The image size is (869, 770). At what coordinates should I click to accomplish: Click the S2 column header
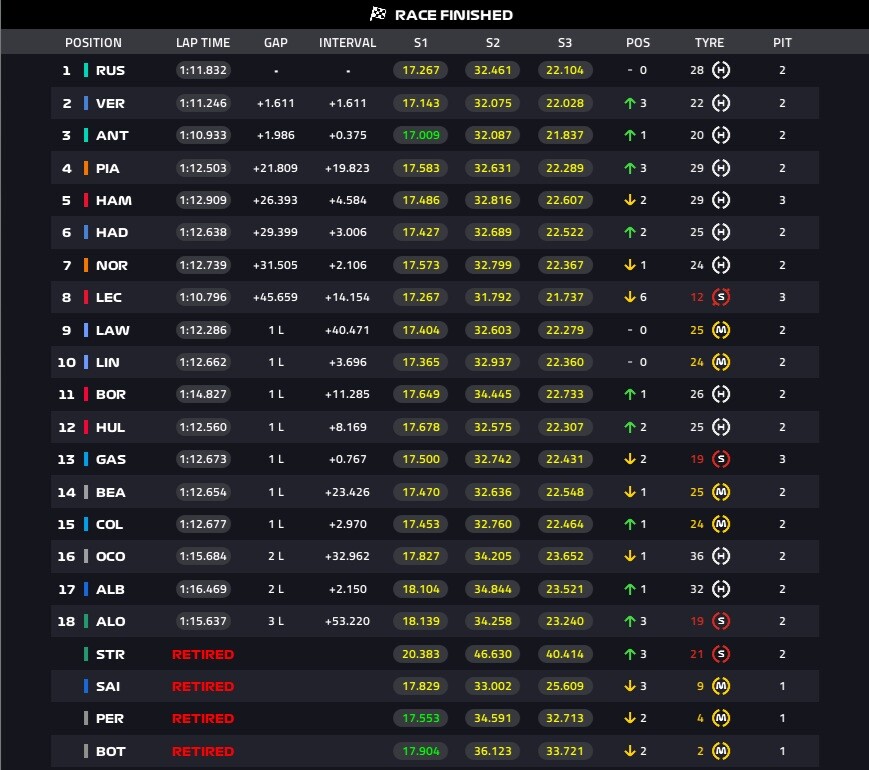(493, 43)
